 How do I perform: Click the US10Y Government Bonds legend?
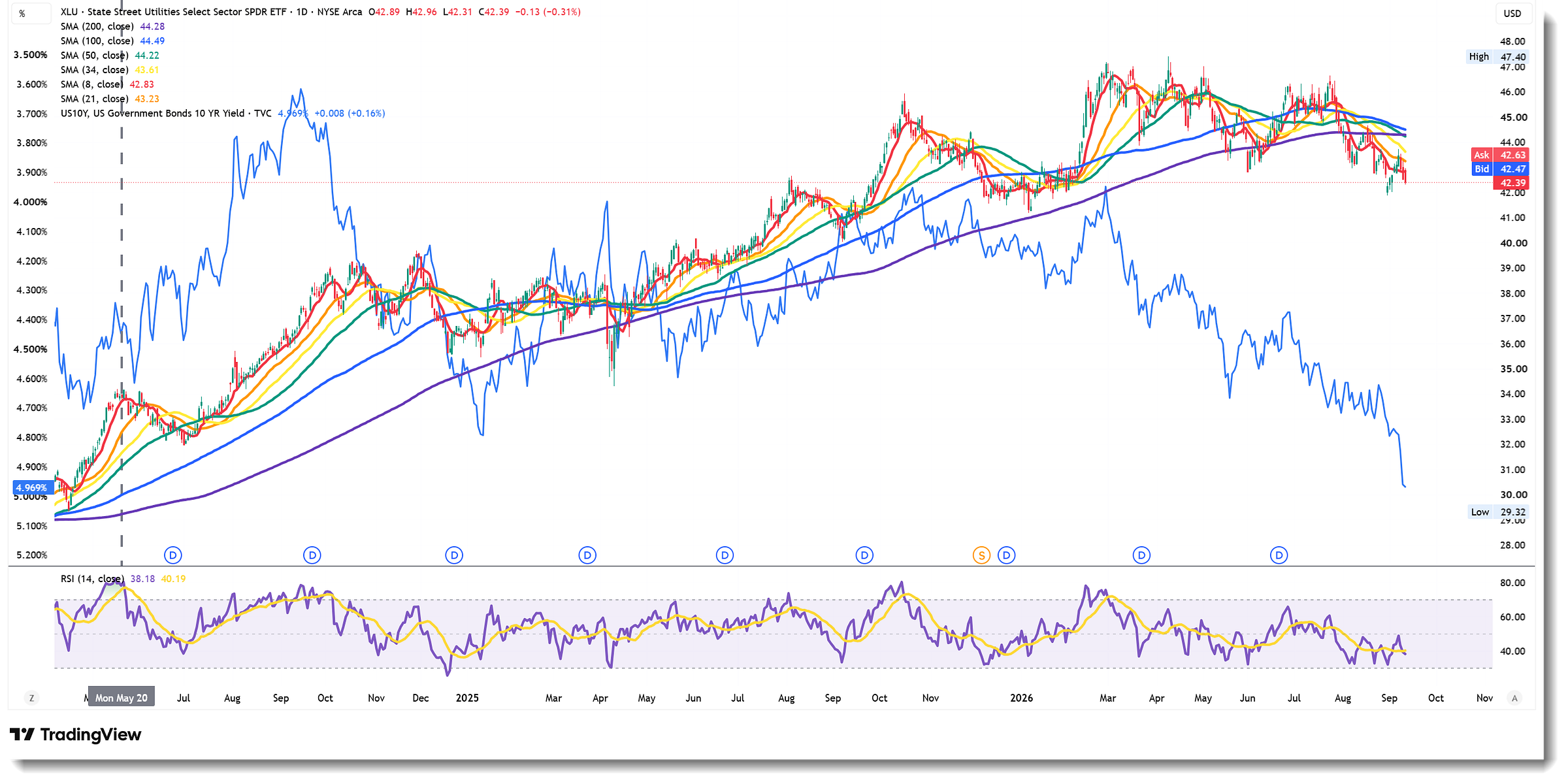(166, 113)
